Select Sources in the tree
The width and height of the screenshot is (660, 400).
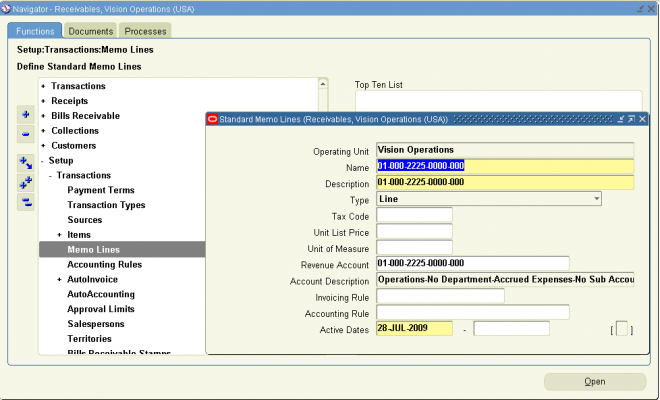[85, 220]
